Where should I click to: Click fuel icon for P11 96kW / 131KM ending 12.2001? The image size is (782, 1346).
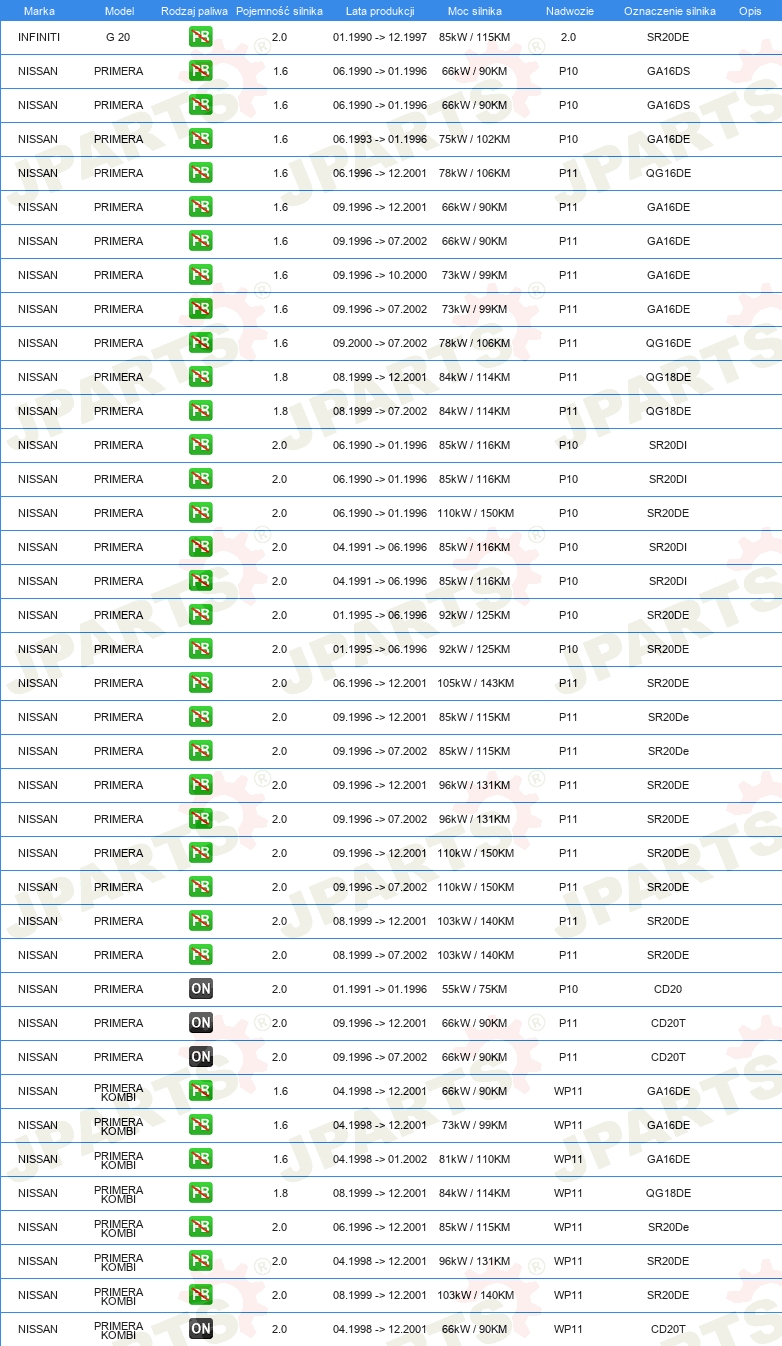click(x=200, y=785)
